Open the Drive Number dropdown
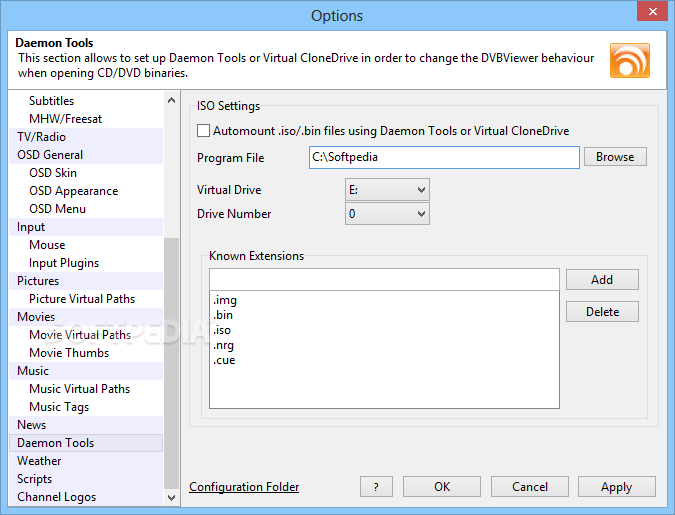675x515 pixels. click(x=387, y=214)
